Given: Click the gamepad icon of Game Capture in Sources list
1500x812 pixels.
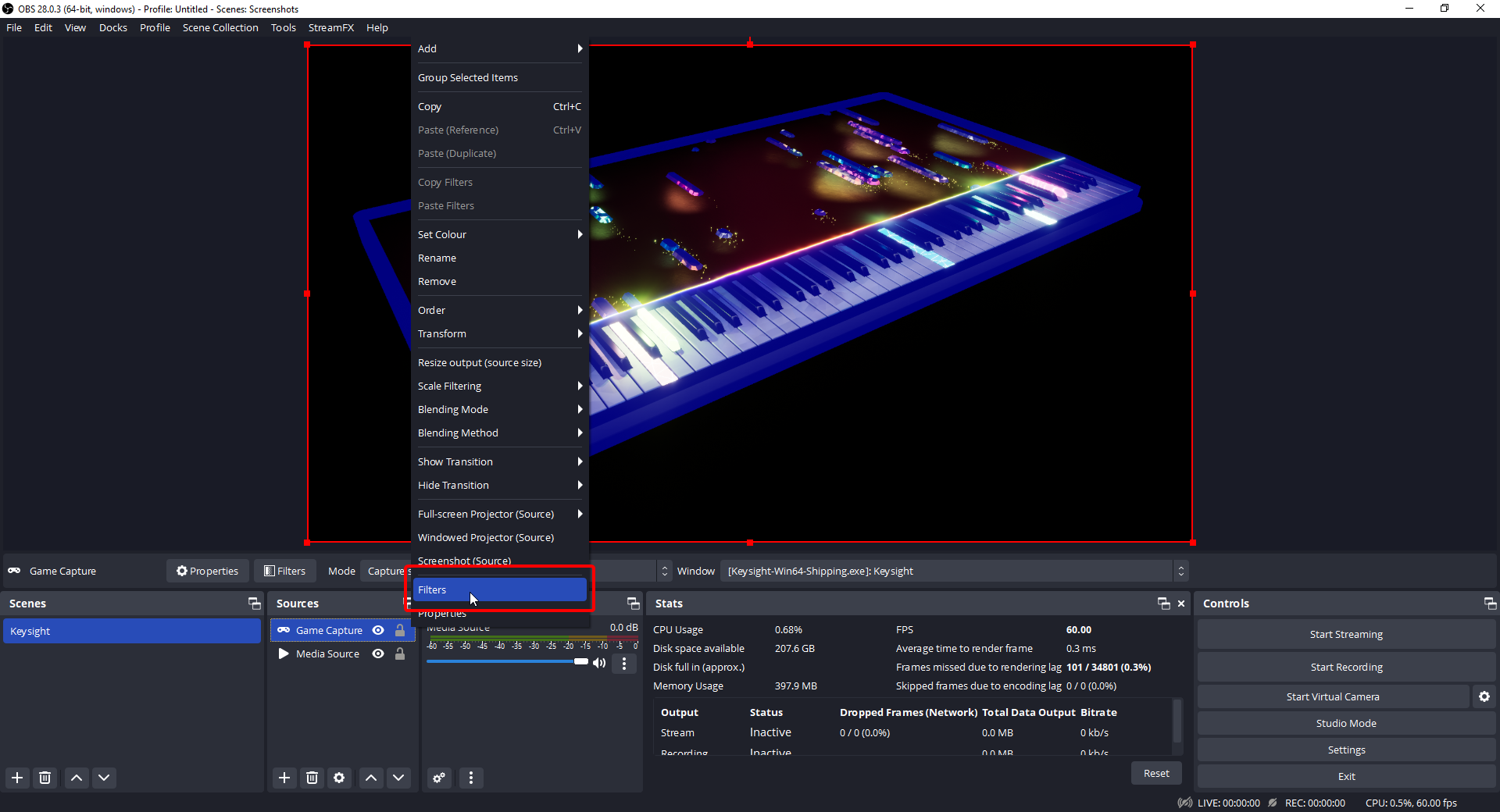Looking at the screenshot, I should coord(284,630).
